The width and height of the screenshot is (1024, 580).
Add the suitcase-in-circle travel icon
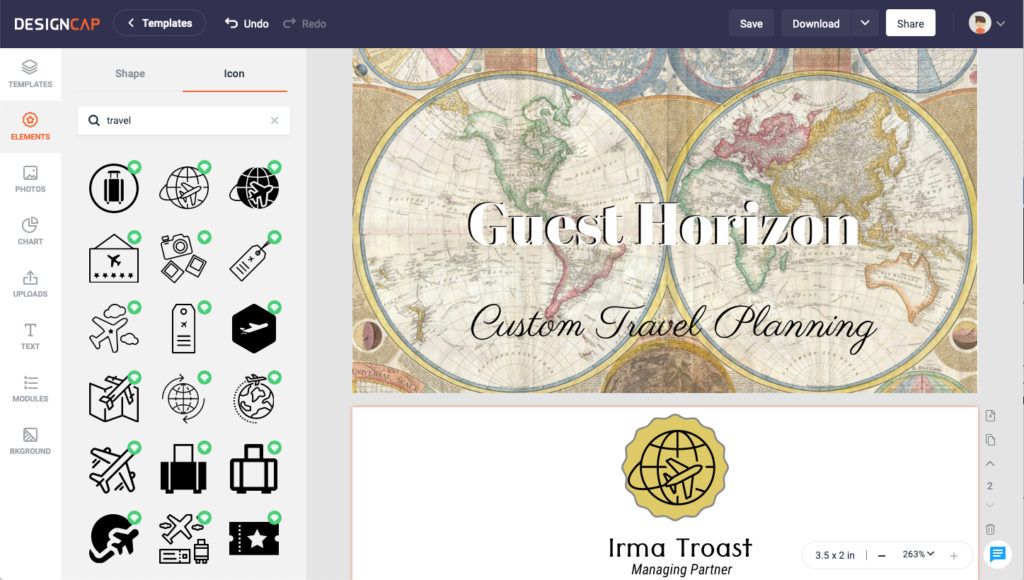click(114, 188)
